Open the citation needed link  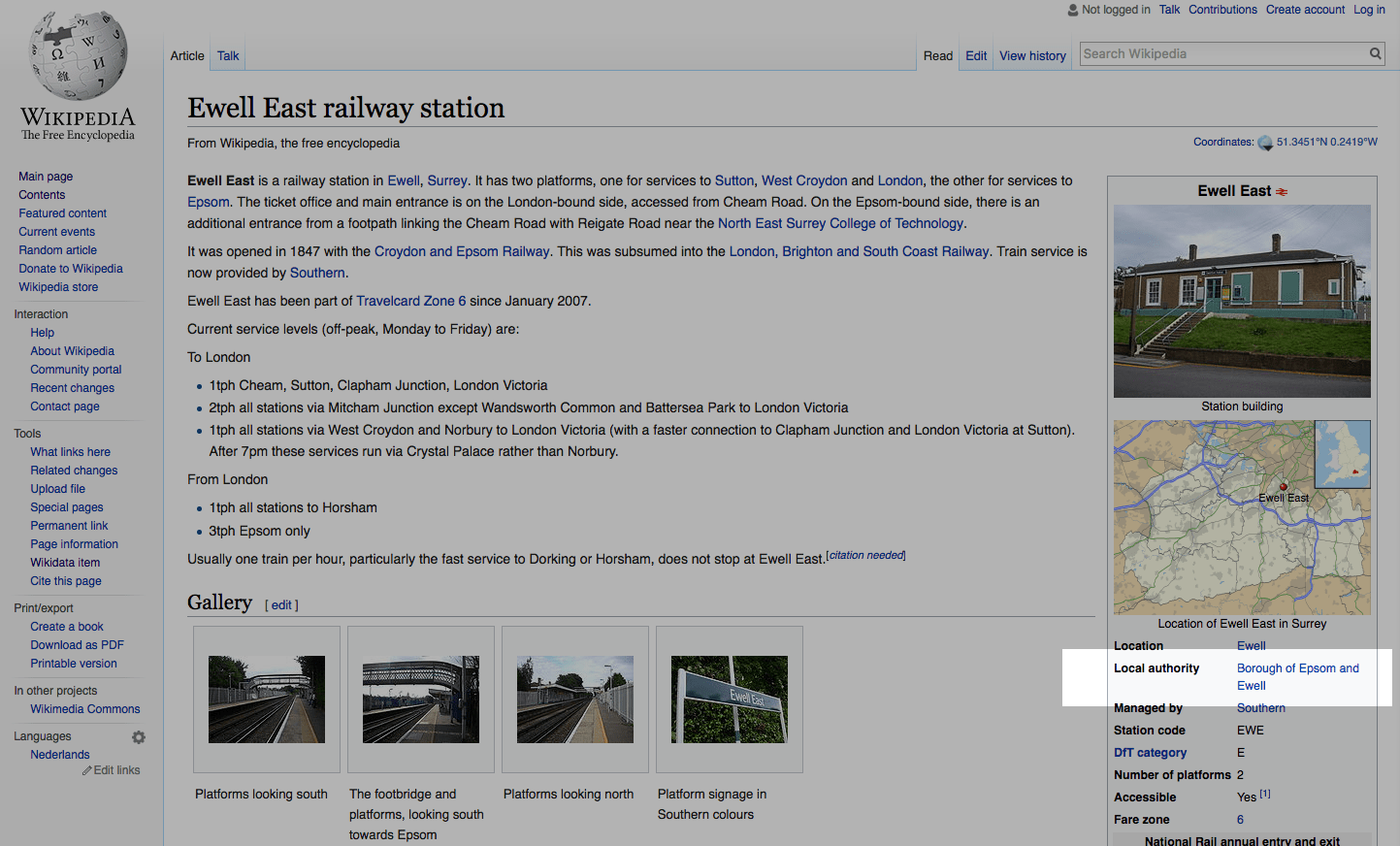[x=866, y=555]
